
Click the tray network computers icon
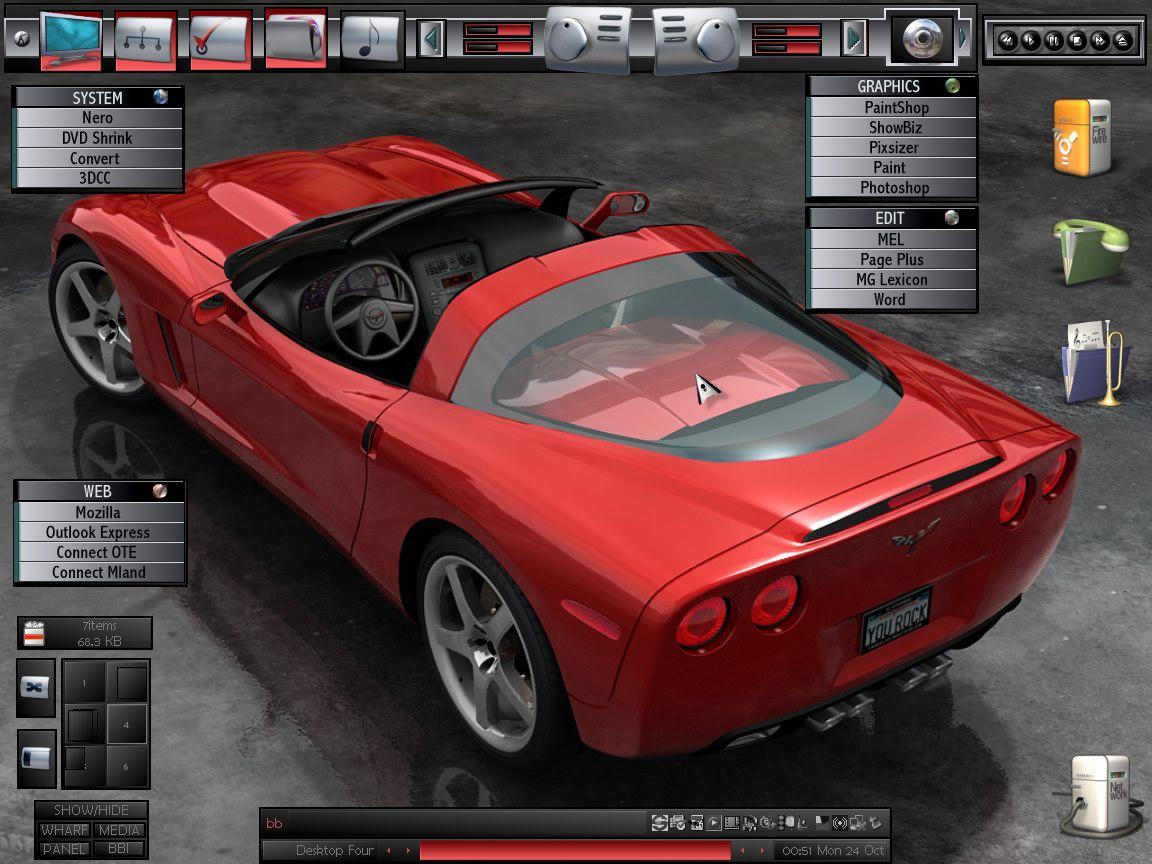tap(857, 823)
